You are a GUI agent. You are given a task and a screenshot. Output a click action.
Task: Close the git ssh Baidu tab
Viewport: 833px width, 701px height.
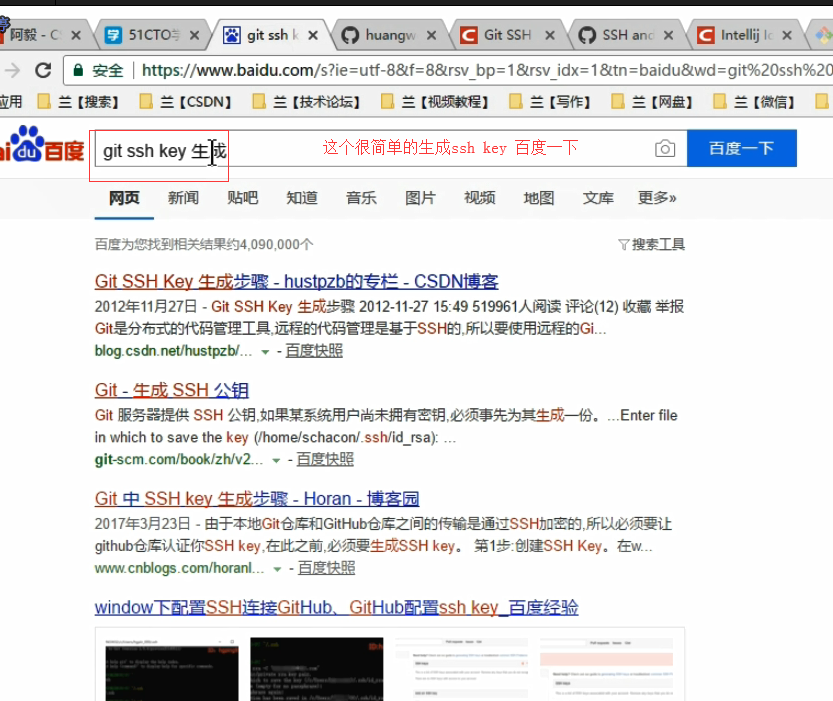pos(313,35)
